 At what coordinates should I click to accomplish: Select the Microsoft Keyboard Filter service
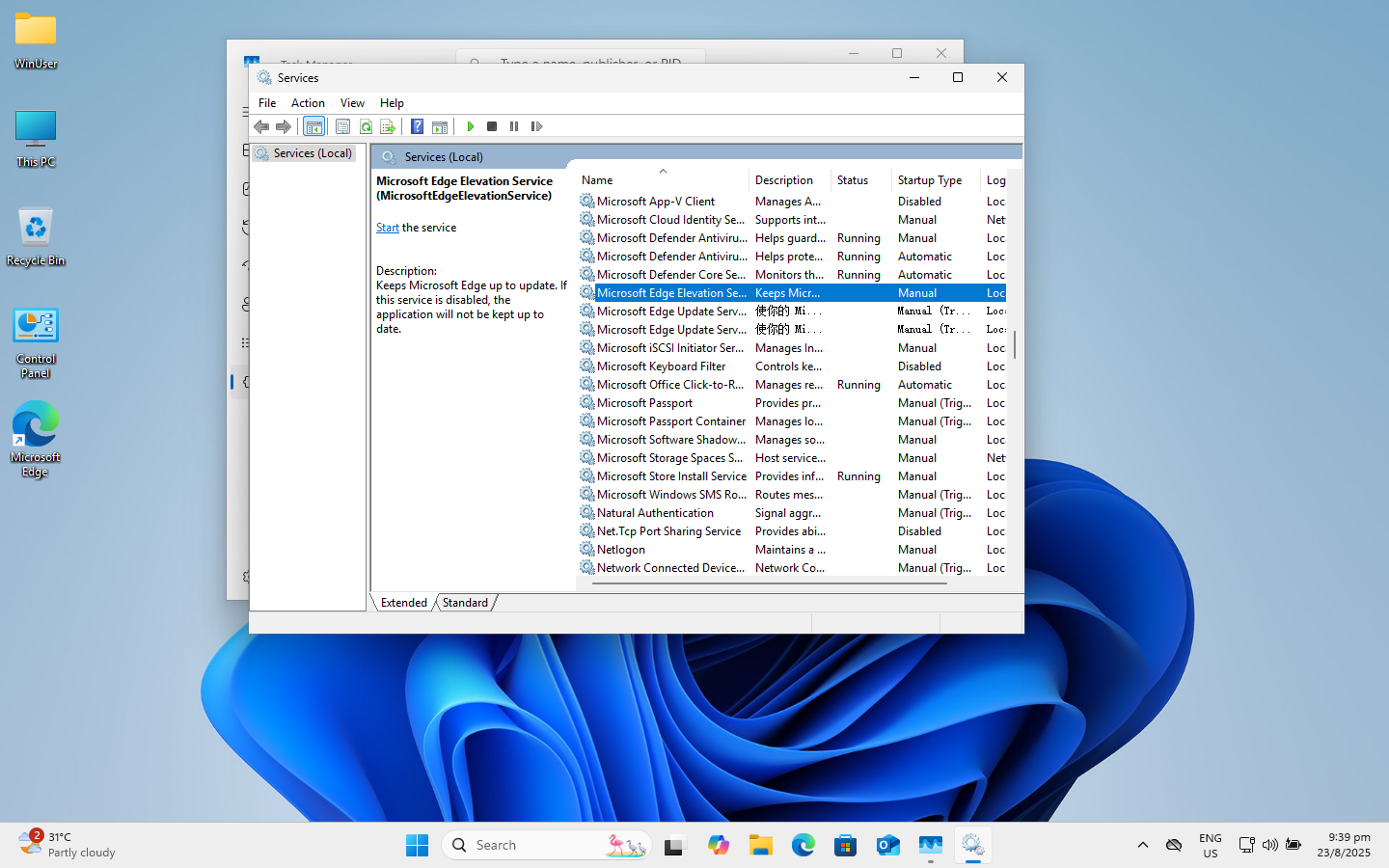tap(792, 366)
